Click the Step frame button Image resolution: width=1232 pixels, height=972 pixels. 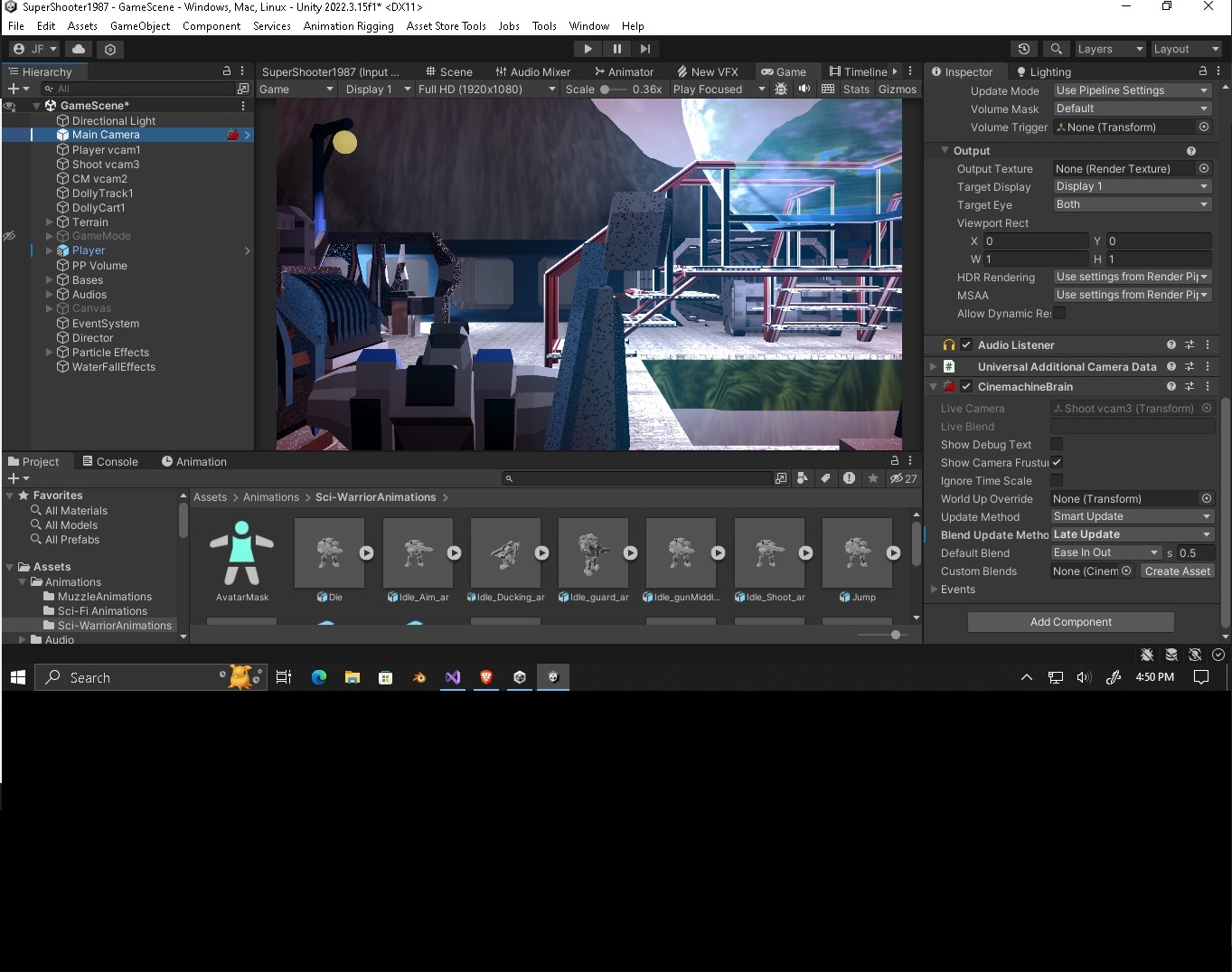(x=644, y=49)
